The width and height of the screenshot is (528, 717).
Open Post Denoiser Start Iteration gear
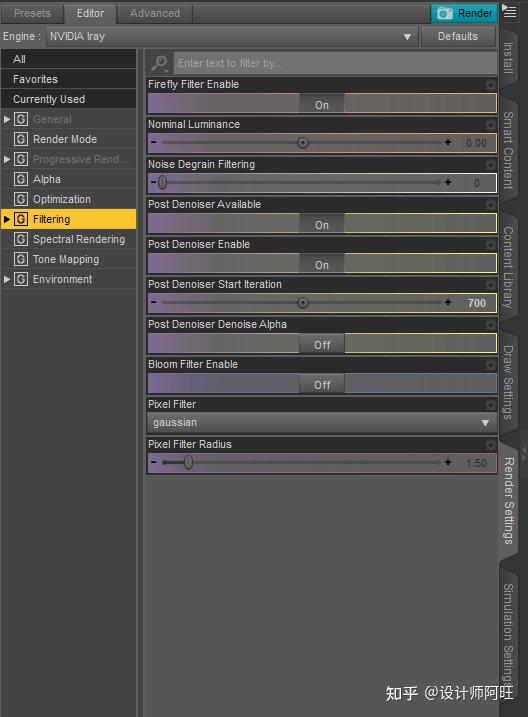(491, 284)
